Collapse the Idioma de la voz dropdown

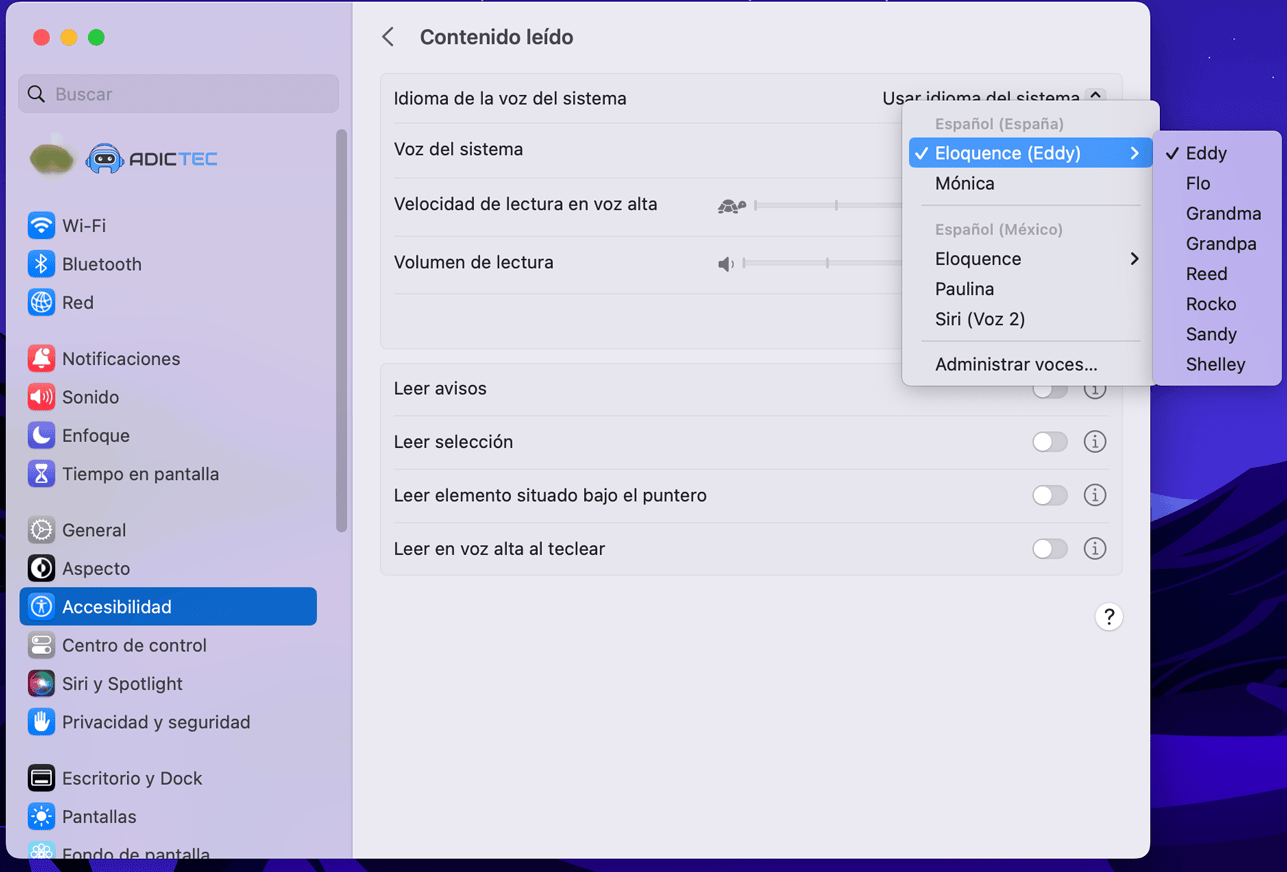pyautogui.click(x=1095, y=95)
